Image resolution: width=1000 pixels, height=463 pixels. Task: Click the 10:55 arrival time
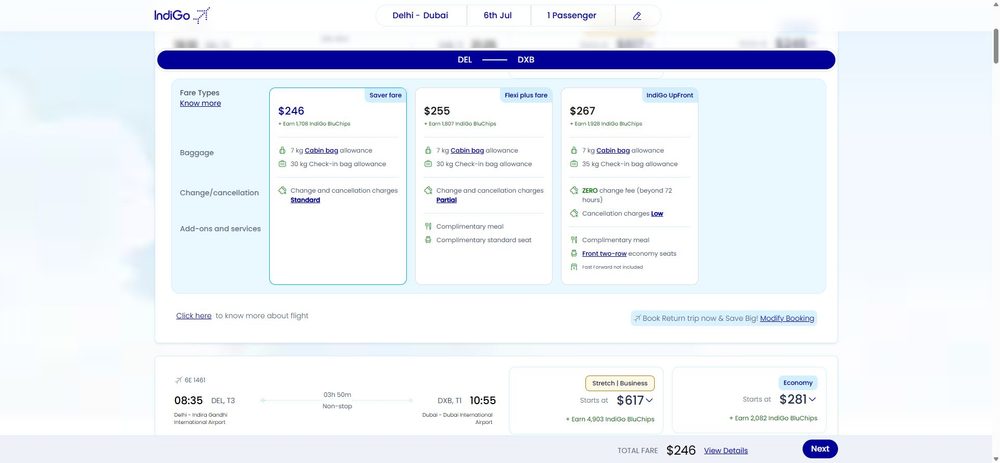tap(483, 401)
